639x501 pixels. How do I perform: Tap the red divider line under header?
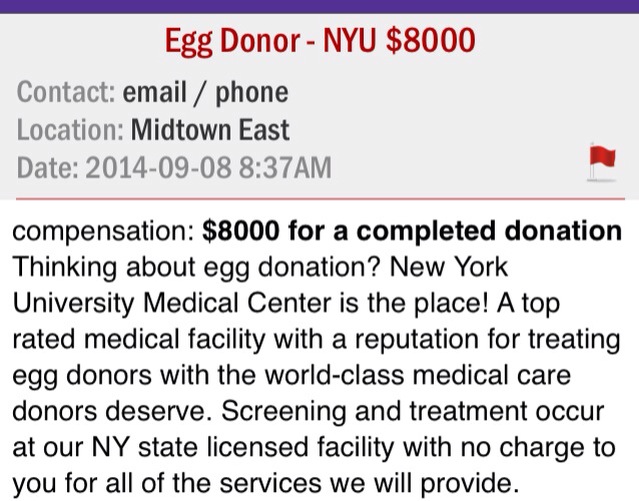(318, 198)
